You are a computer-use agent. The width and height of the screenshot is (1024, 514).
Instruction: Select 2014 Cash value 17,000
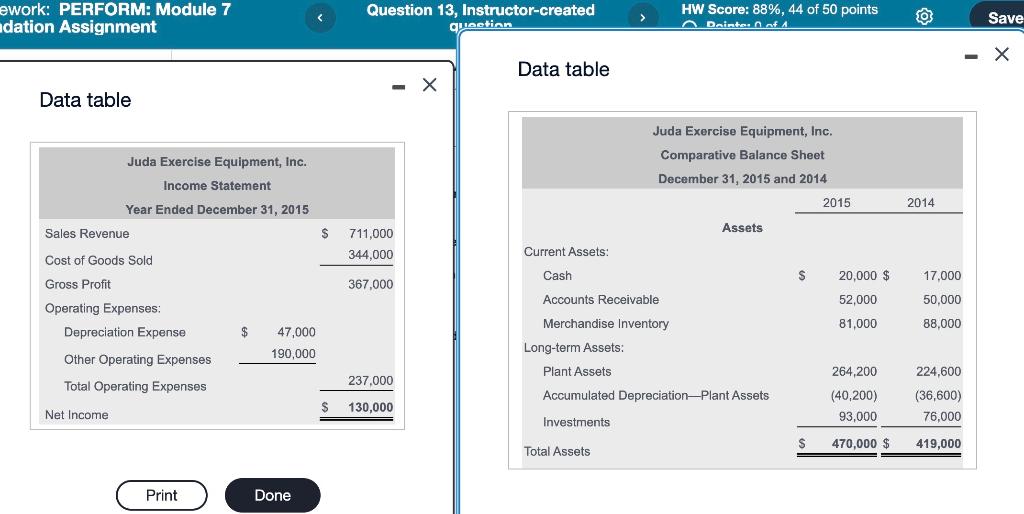point(942,276)
